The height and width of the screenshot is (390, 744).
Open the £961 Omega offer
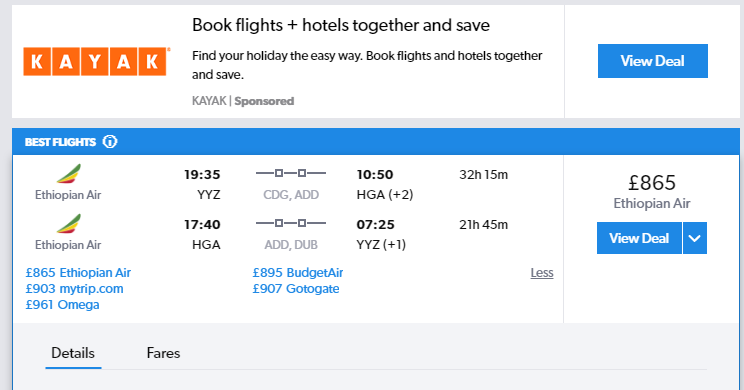click(62, 305)
